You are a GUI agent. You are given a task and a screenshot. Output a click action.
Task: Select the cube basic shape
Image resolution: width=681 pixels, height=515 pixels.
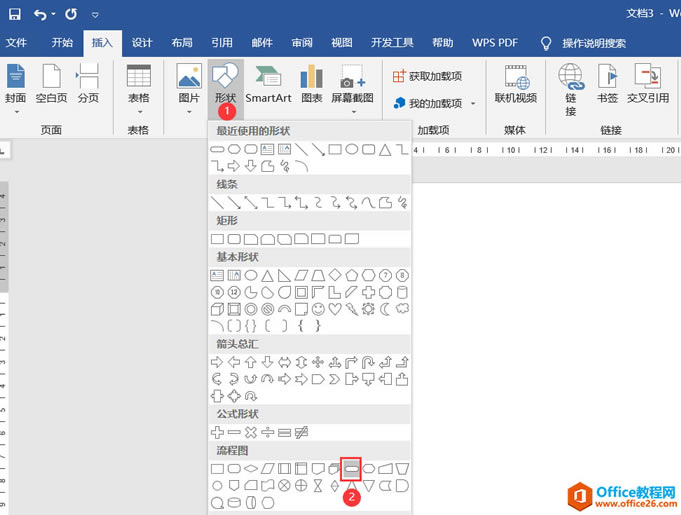click(x=217, y=309)
